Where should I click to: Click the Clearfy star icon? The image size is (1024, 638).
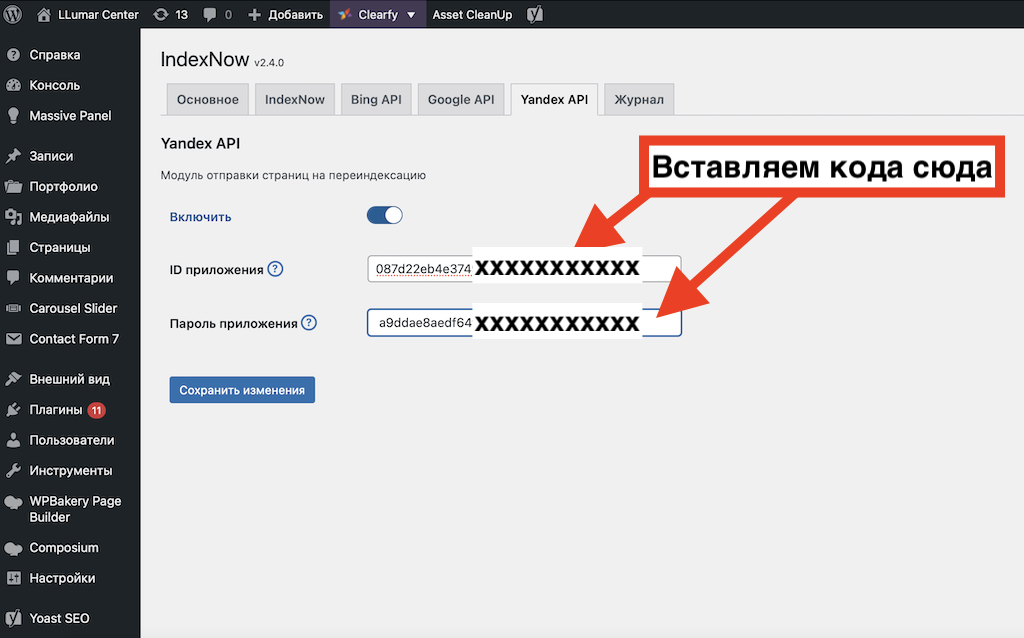(x=345, y=14)
